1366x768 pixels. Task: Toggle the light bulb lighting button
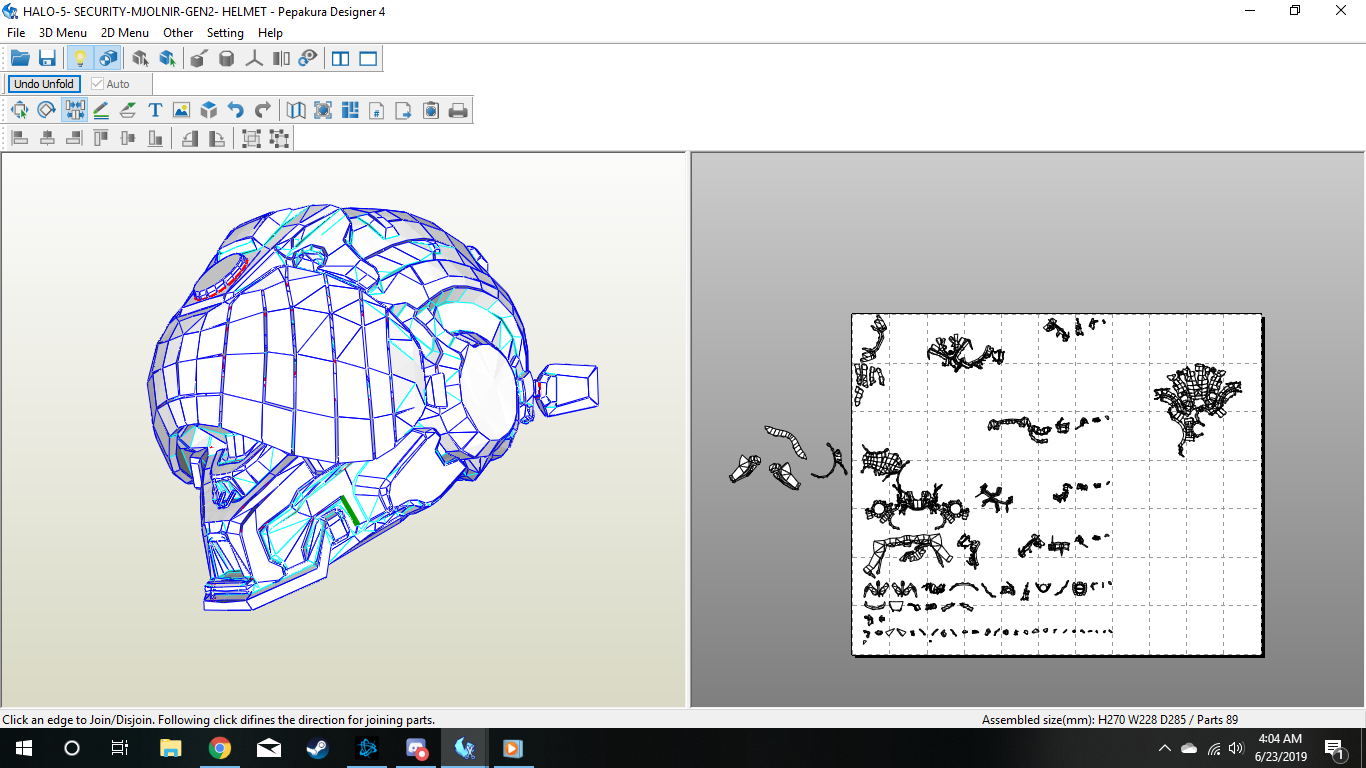[81, 58]
